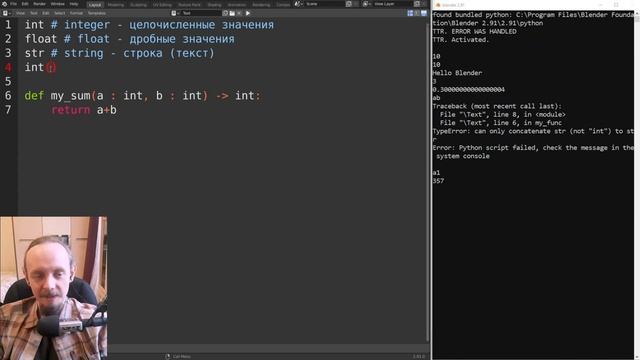640x360 pixels.
Task: Click the console window title bar icon
Action: point(438,5)
